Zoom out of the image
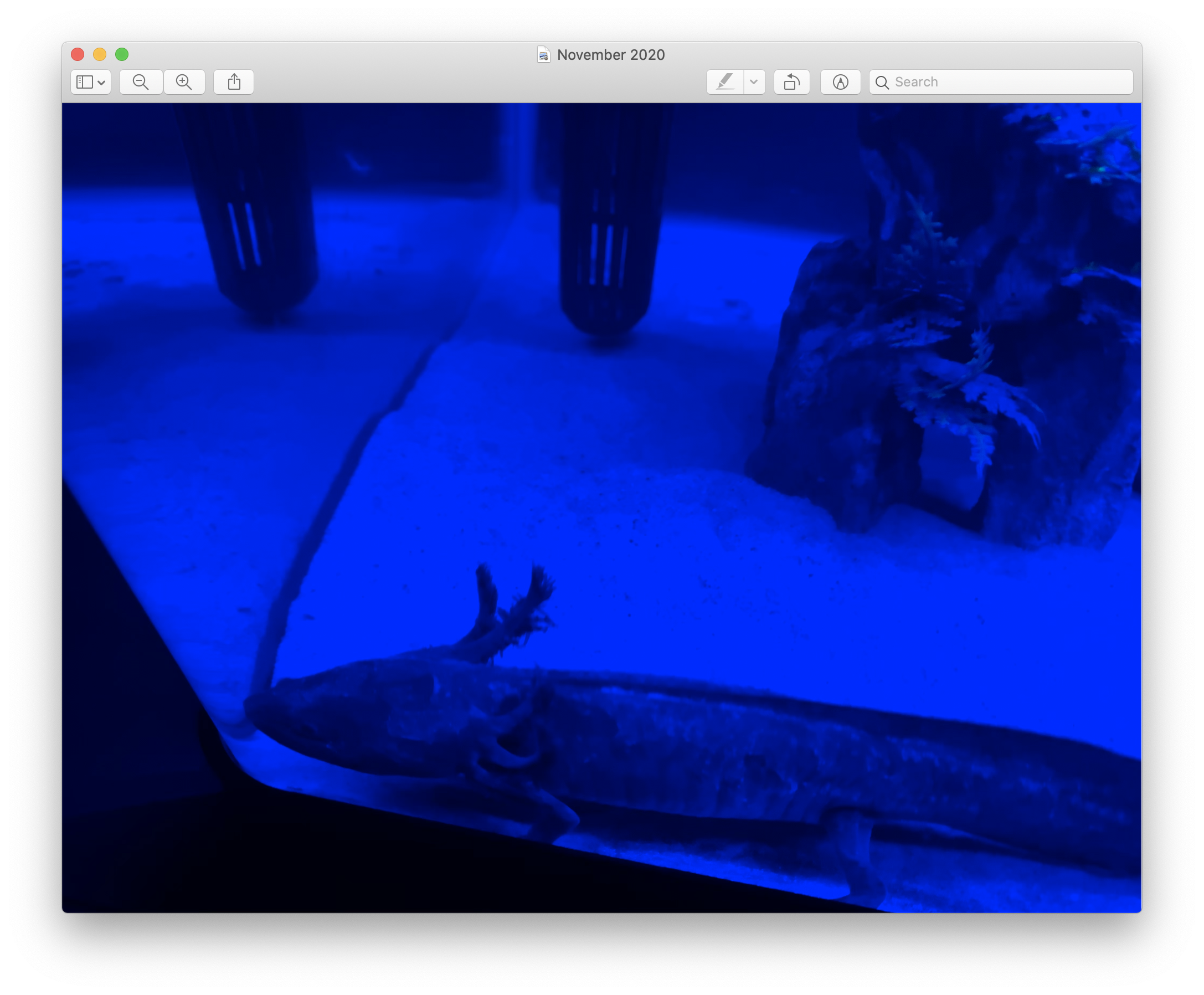Screen dimensions: 1204x995 tap(141, 82)
